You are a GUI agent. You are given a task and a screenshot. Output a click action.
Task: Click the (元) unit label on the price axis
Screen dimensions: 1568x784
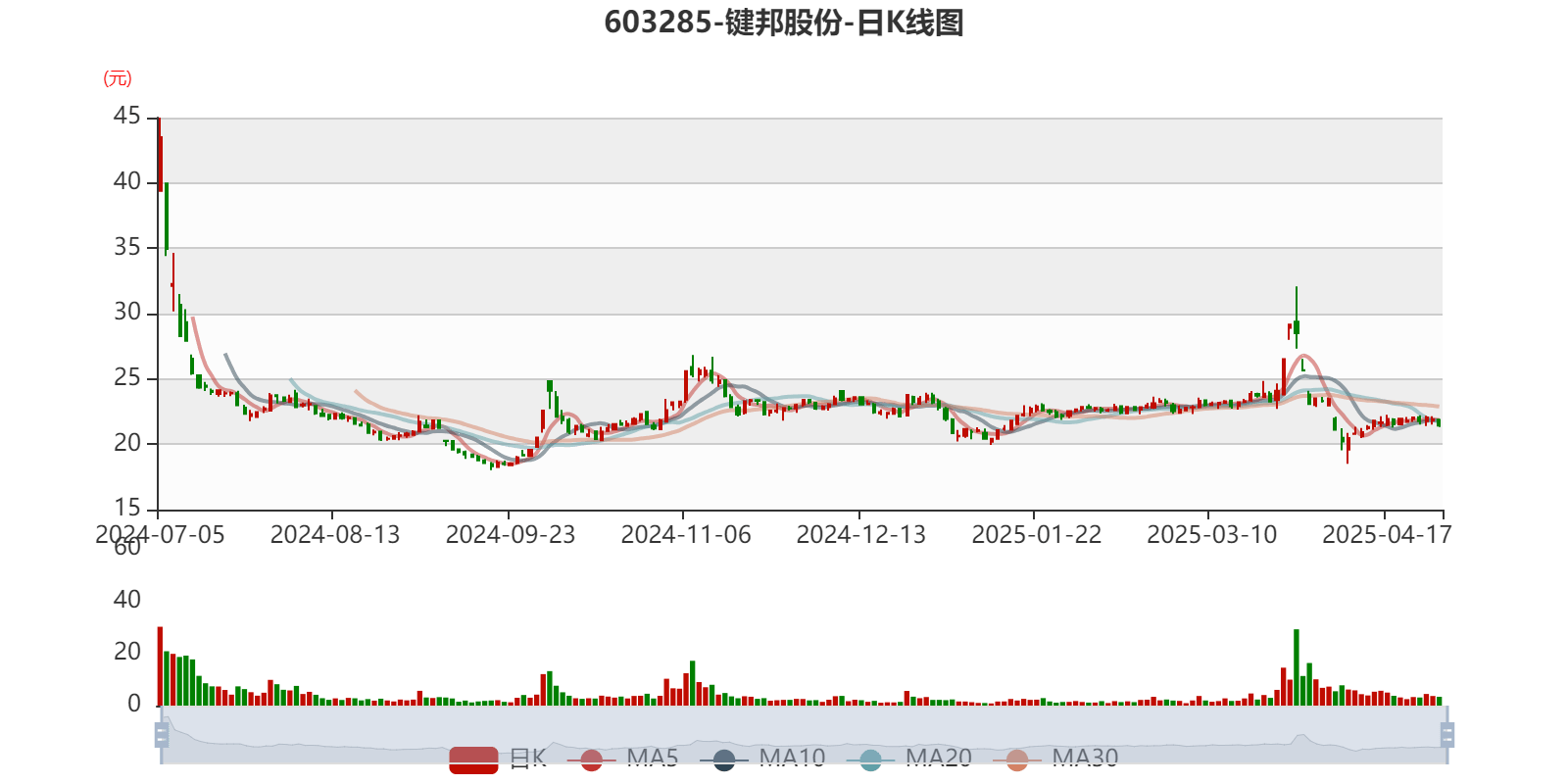(x=118, y=78)
